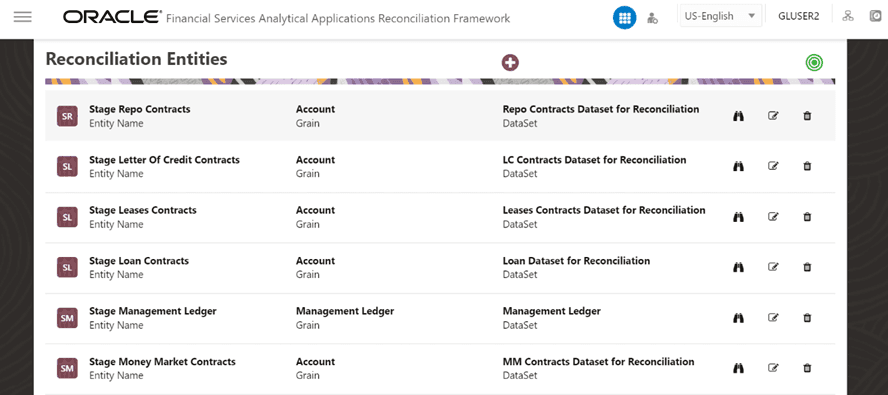Click the green target icon

tap(814, 62)
